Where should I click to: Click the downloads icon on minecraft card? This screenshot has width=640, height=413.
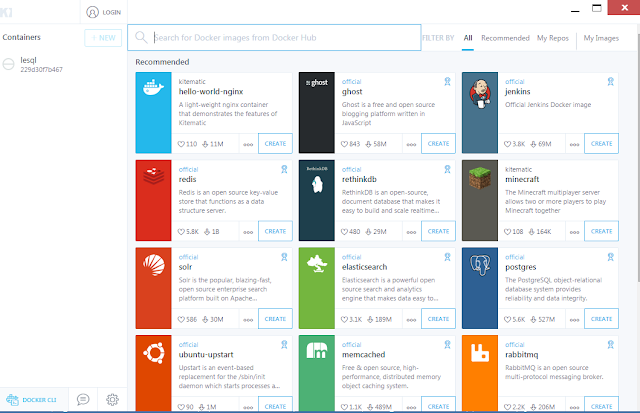531,232
